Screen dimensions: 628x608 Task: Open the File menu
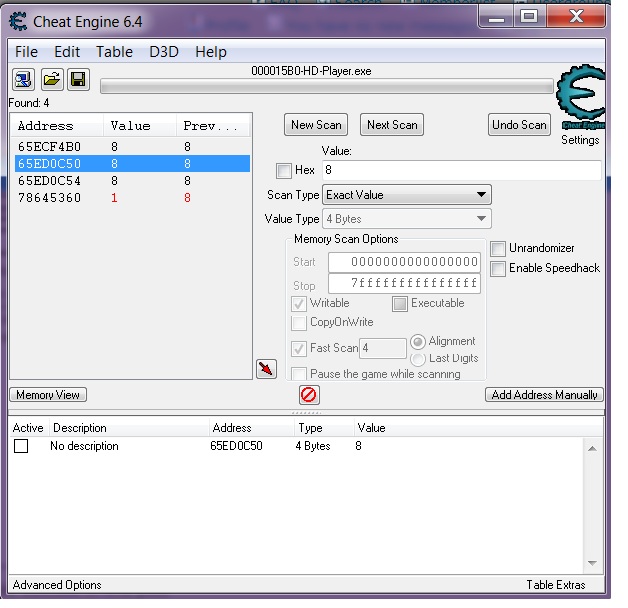(26, 52)
